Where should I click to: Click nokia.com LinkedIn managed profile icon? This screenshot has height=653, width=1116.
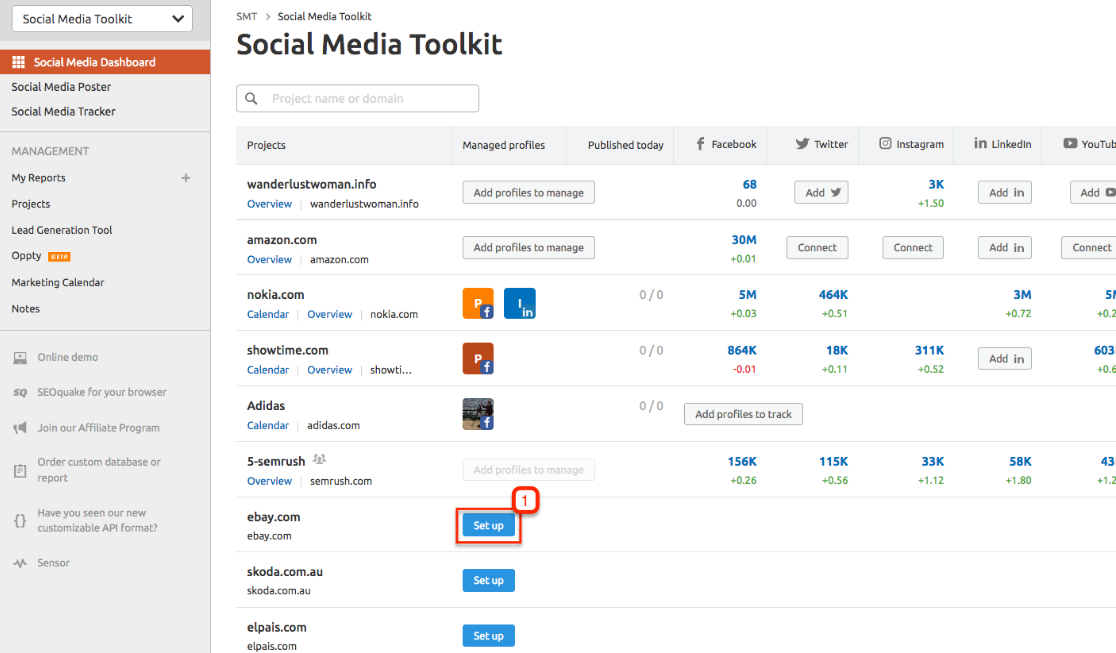pyautogui.click(x=520, y=303)
